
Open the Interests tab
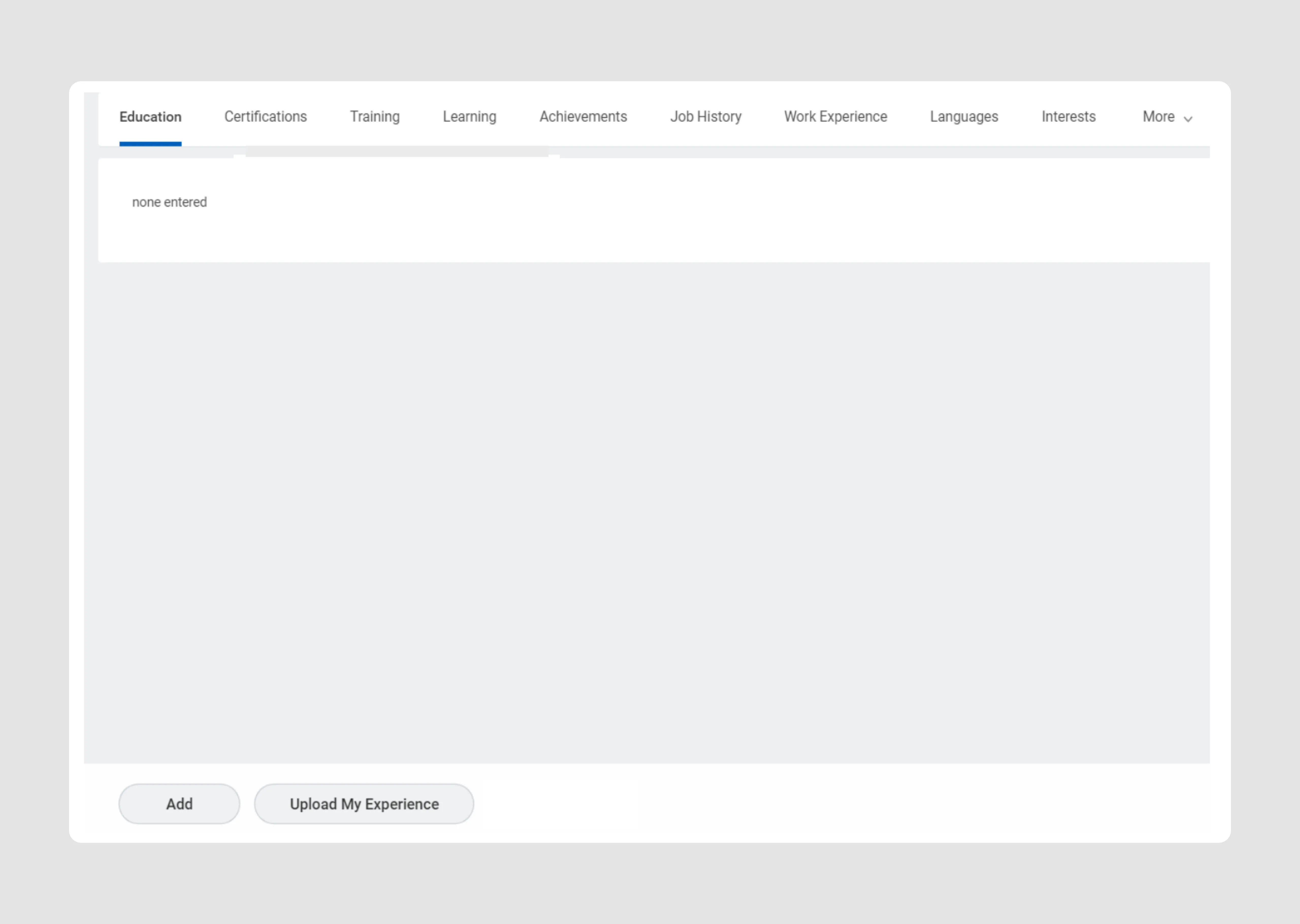click(x=1068, y=117)
